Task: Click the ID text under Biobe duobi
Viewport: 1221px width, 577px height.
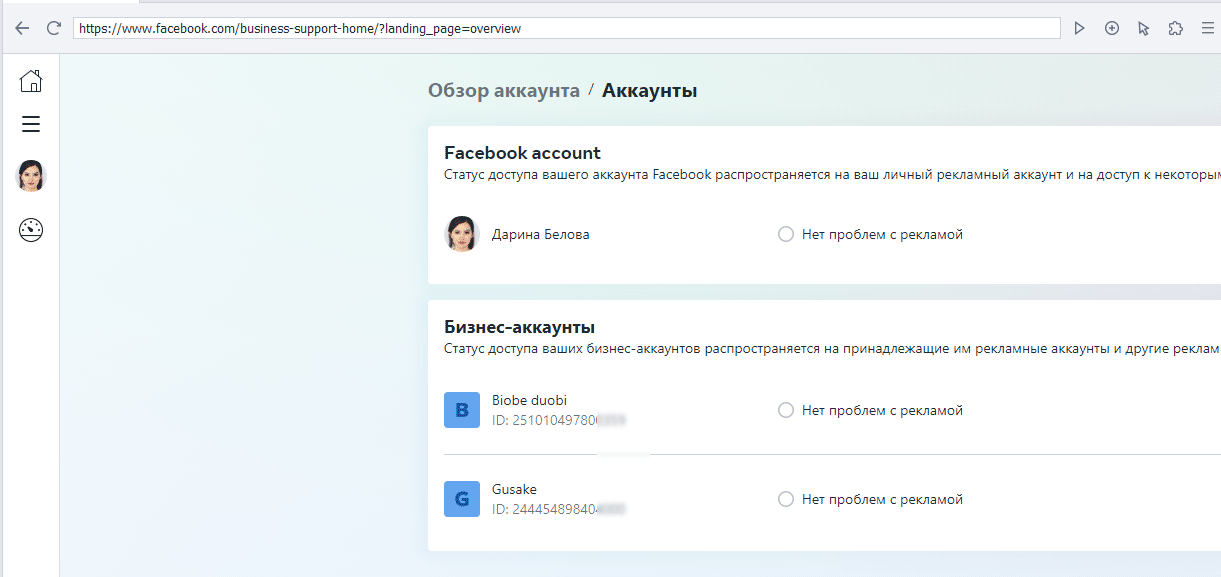Action: pyautogui.click(x=559, y=420)
